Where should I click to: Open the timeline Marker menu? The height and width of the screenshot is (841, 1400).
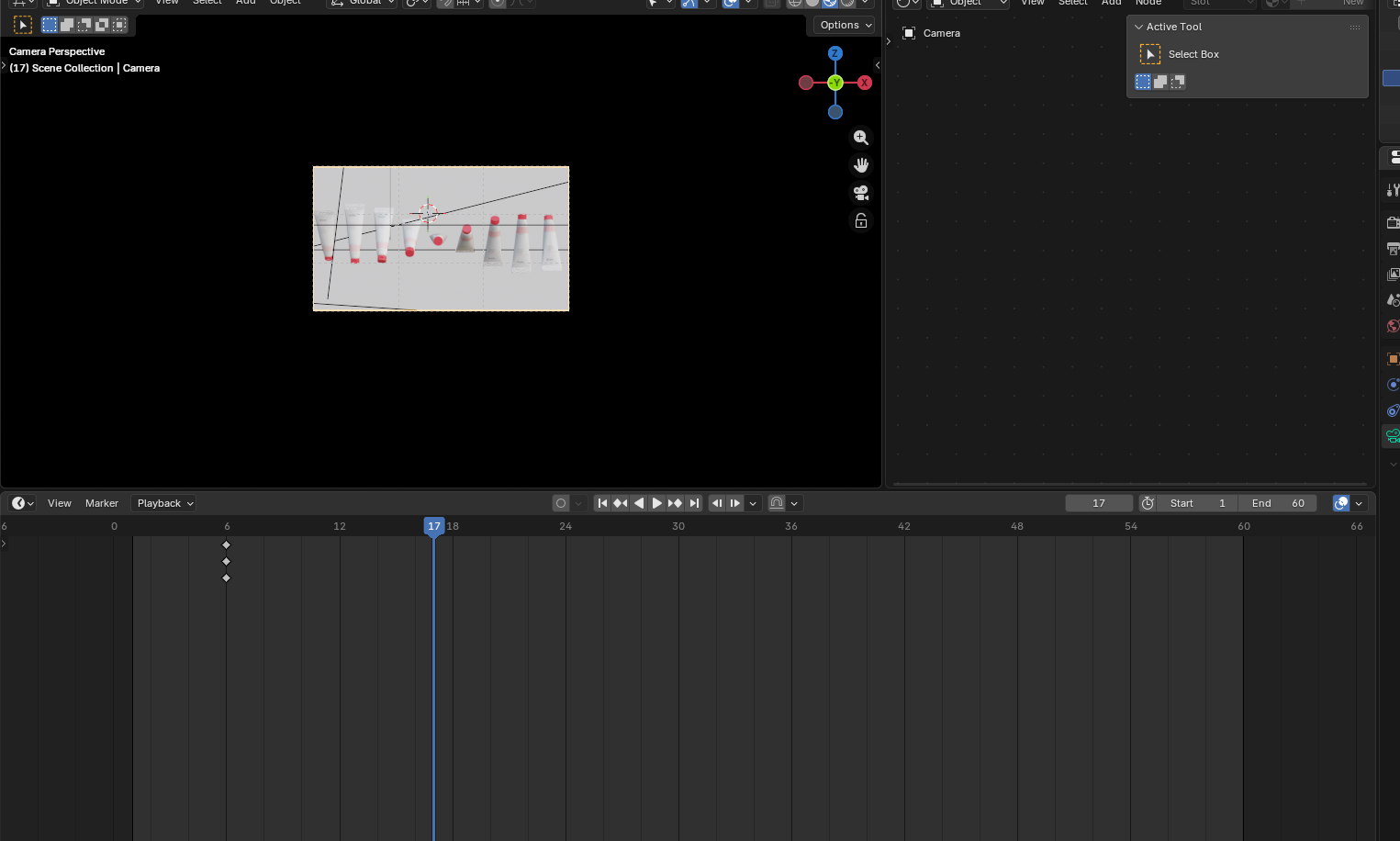[102, 503]
